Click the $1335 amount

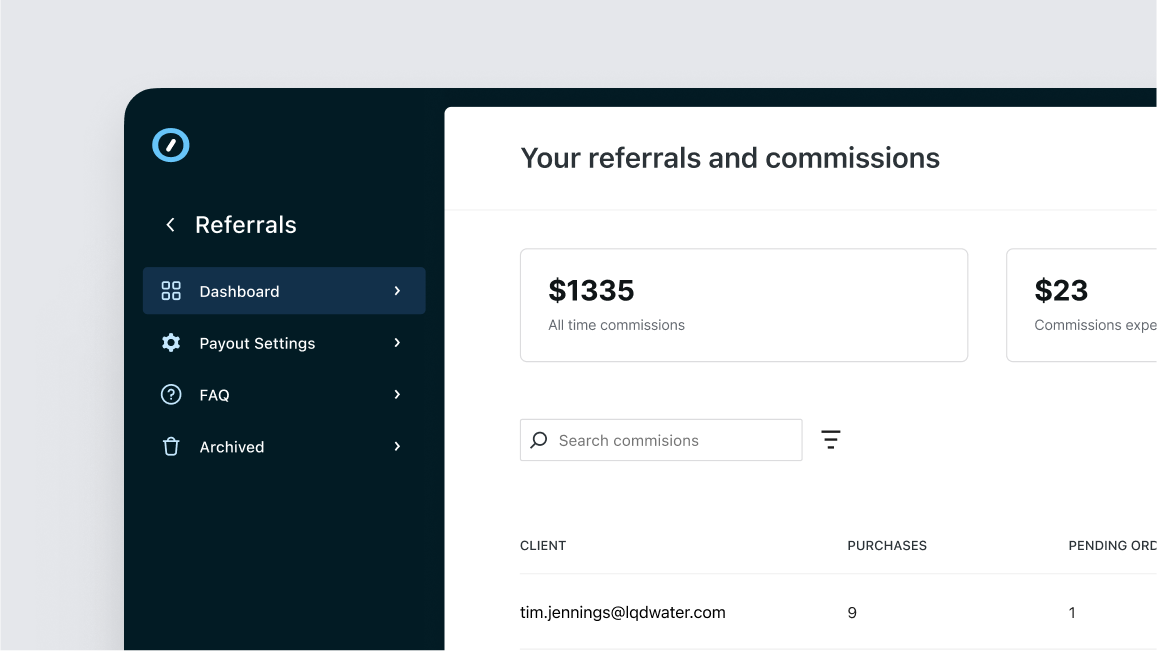click(x=591, y=290)
